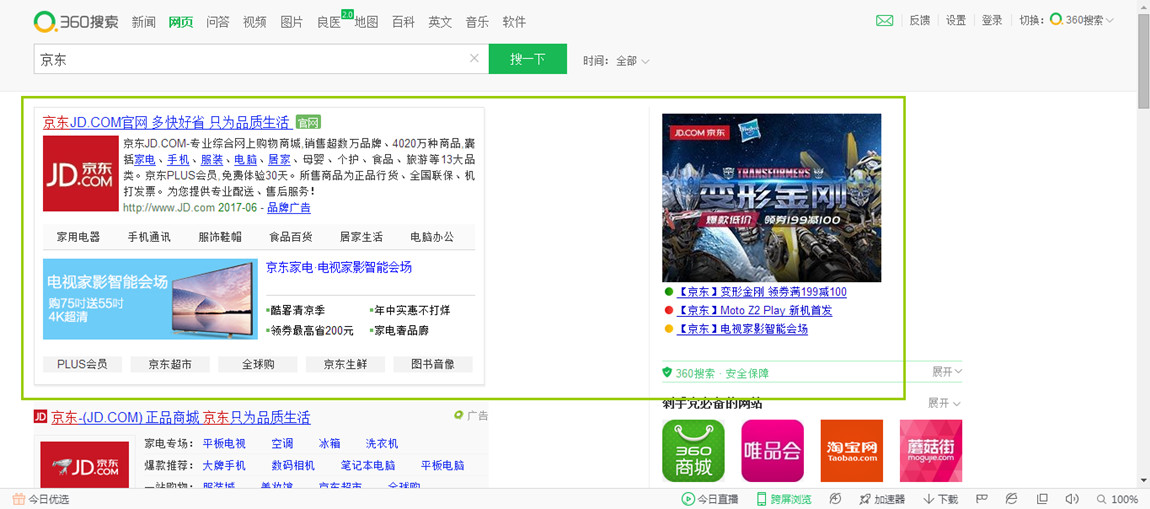1150x509 pixels.
Task: Click the 手机通讯 category button
Action: click(x=149, y=237)
